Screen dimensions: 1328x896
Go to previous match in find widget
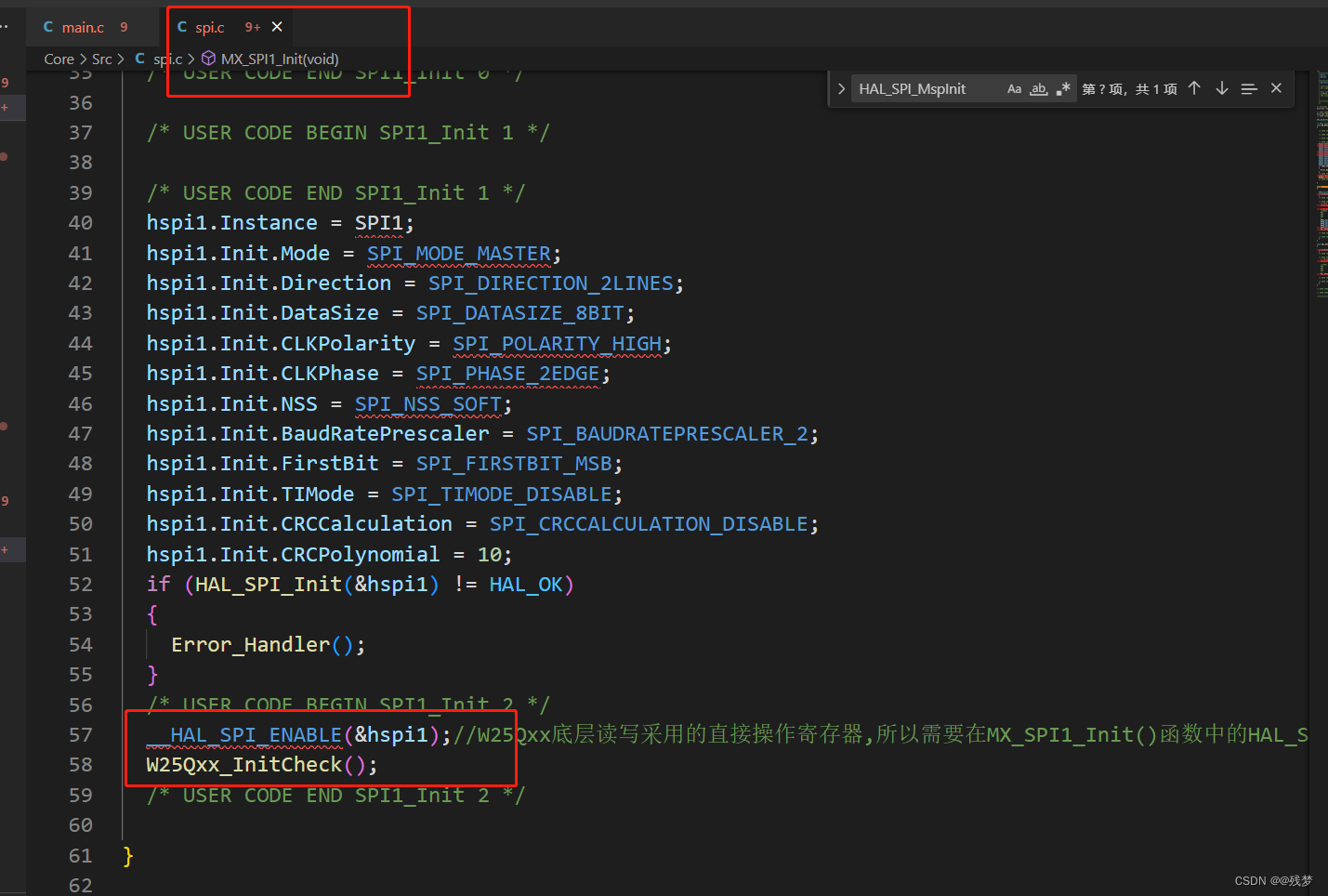(x=1194, y=88)
